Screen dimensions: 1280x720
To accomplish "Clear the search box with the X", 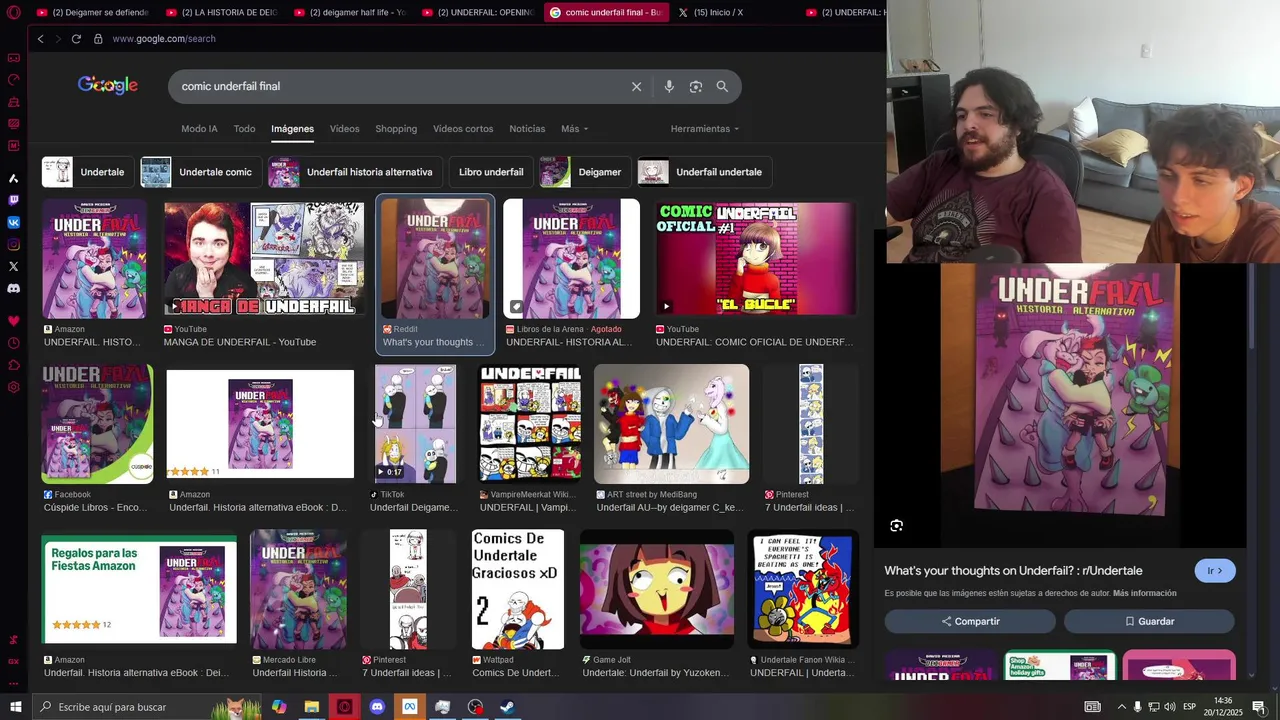I will [x=636, y=86].
